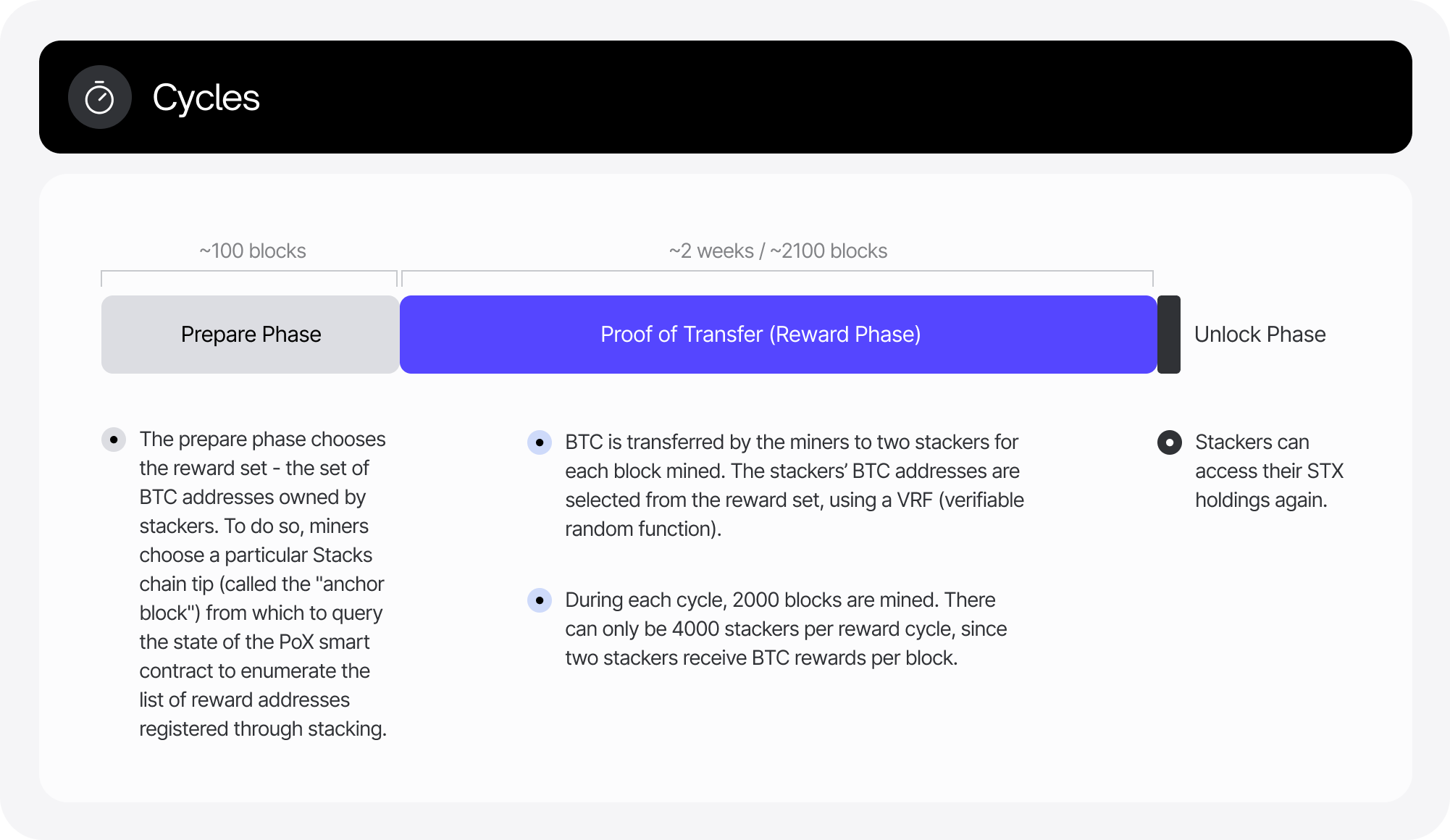Click the gray bullet beside the prepare phase description
Screen dimensions: 1450x840
coord(114,440)
